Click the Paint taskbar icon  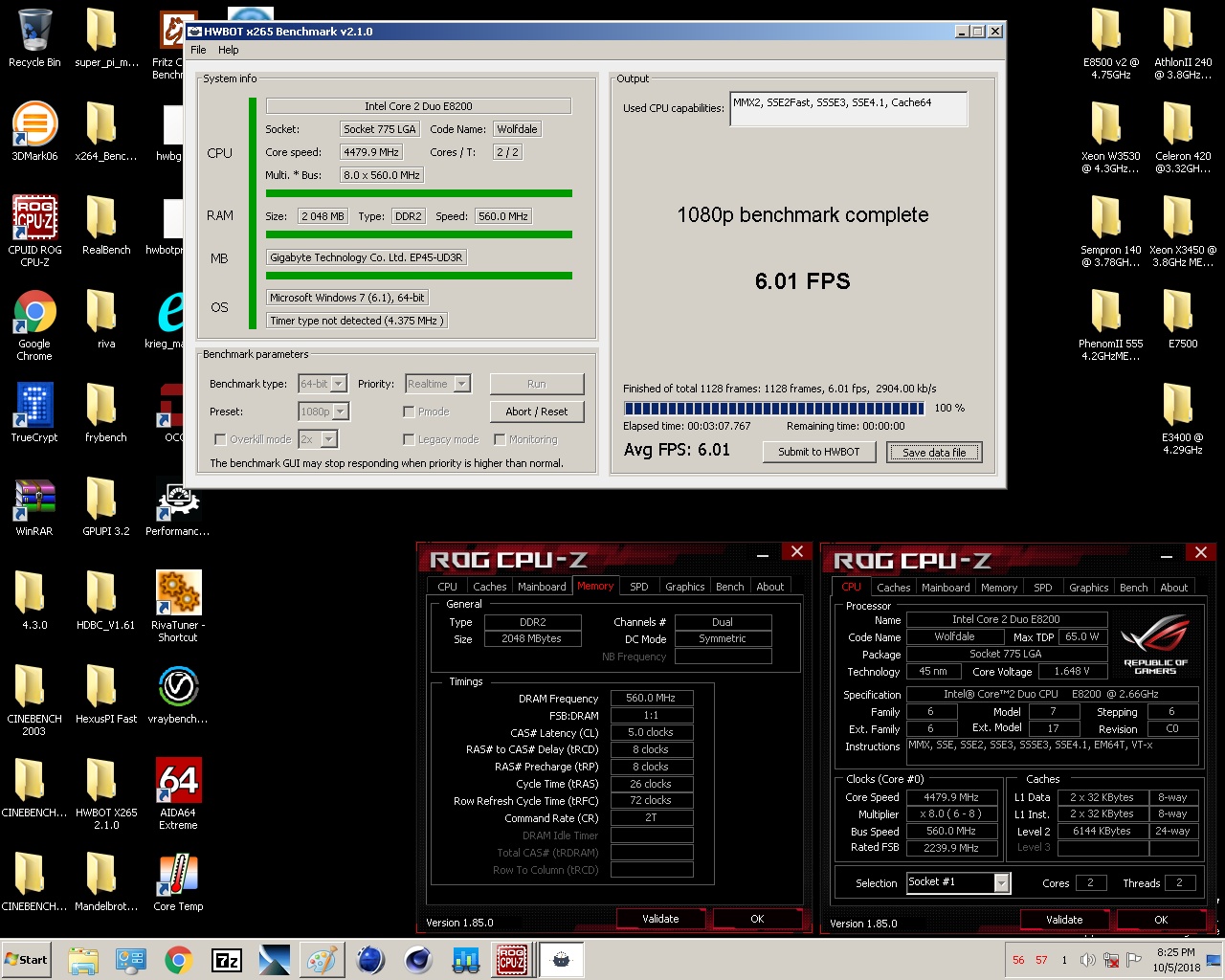click(323, 960)
